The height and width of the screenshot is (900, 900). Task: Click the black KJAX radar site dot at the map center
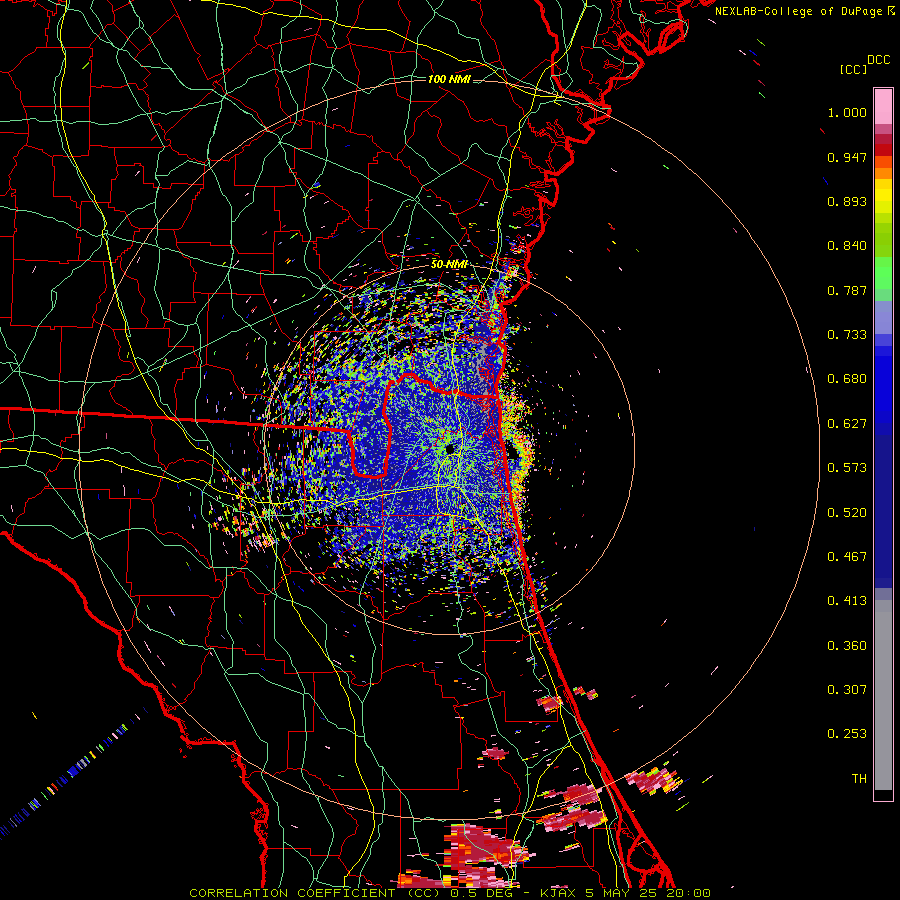450,448
